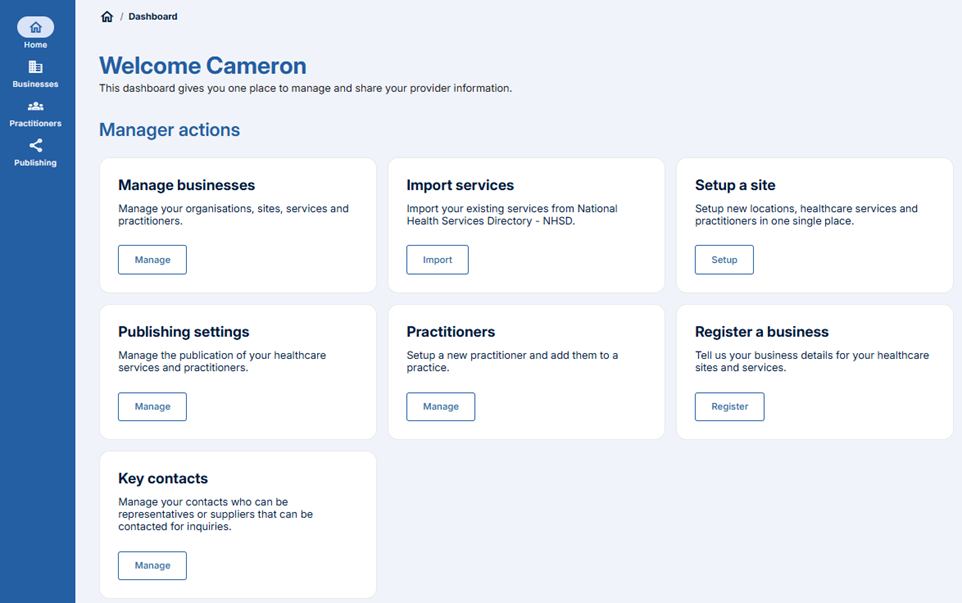Select the Practitioners card heading
Image resolution: width=962 pixels, height=603 pixels.
click(x=452, y=332)
